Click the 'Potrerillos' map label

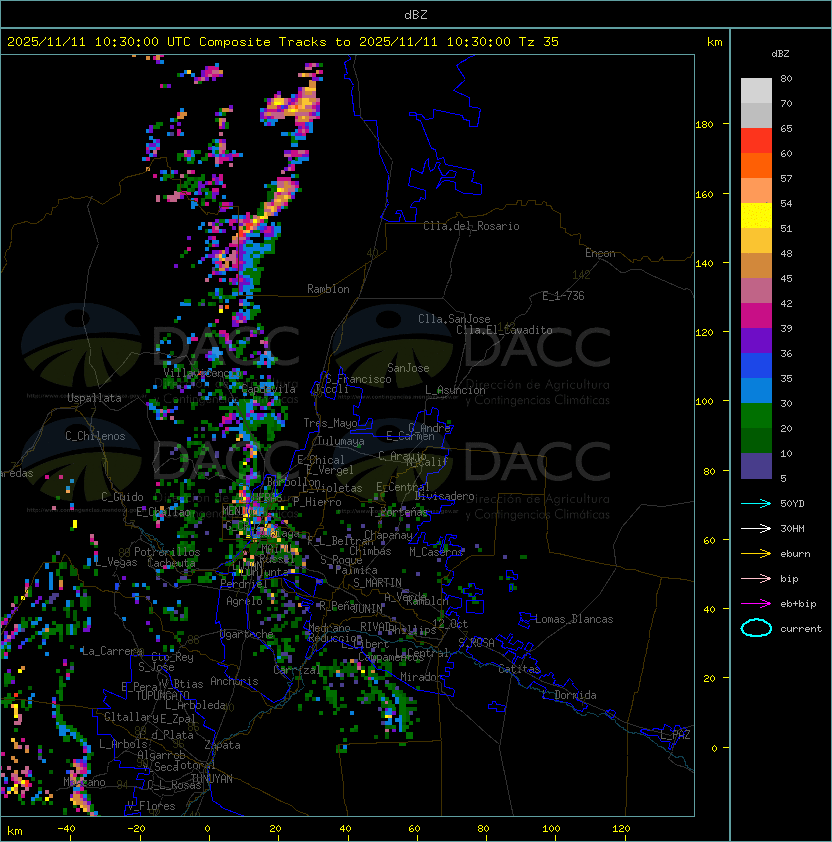(167, 552)
